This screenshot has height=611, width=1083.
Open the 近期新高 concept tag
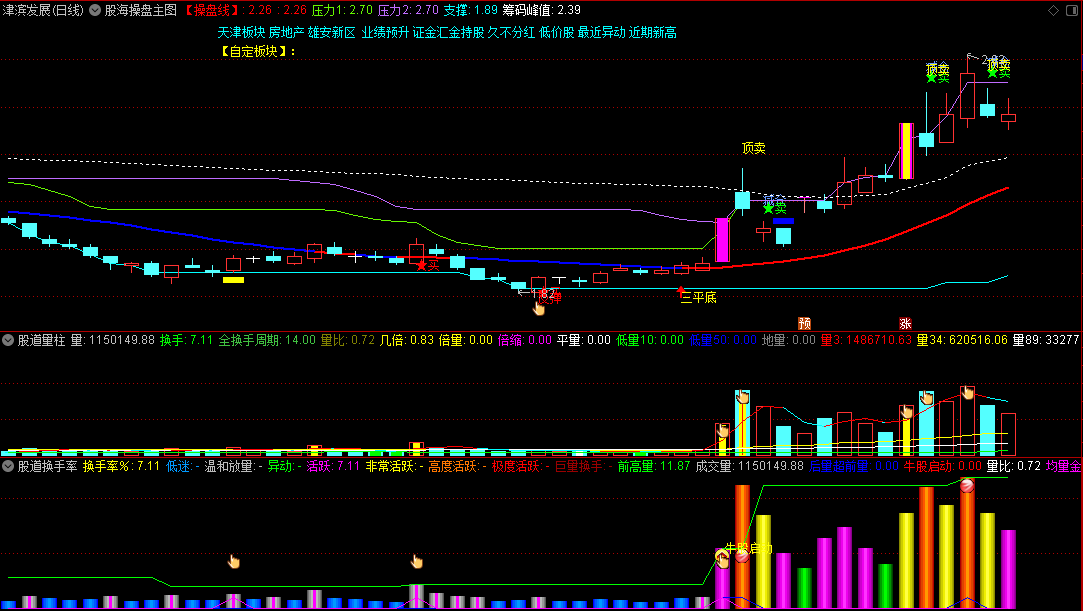point(653,32)
